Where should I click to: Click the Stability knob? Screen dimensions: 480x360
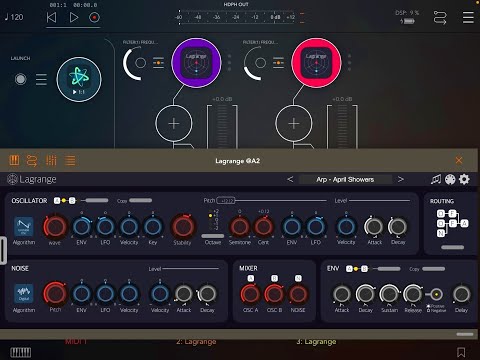click(x=183, y=227)
